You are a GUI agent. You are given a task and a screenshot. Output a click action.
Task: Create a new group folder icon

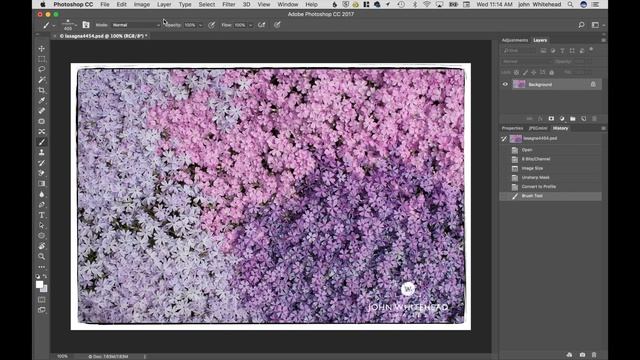click(573, 118)
